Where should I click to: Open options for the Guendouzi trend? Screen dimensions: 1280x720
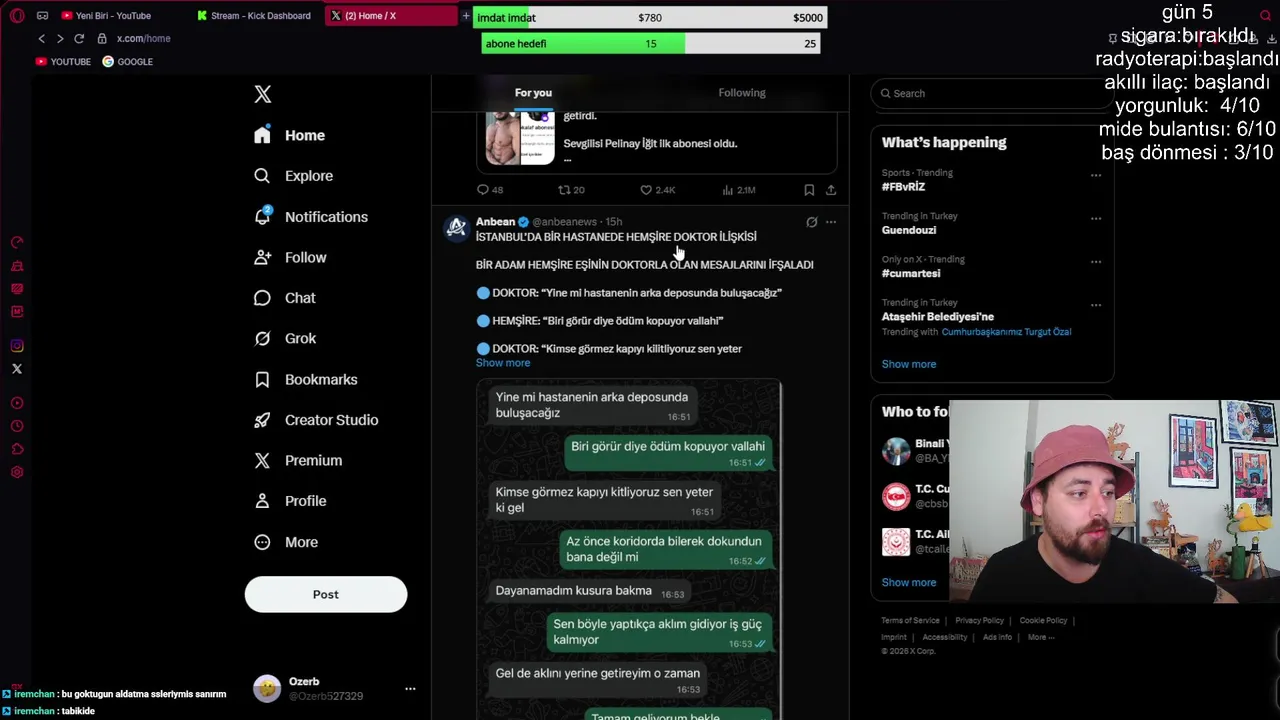tap(1096, 218)
